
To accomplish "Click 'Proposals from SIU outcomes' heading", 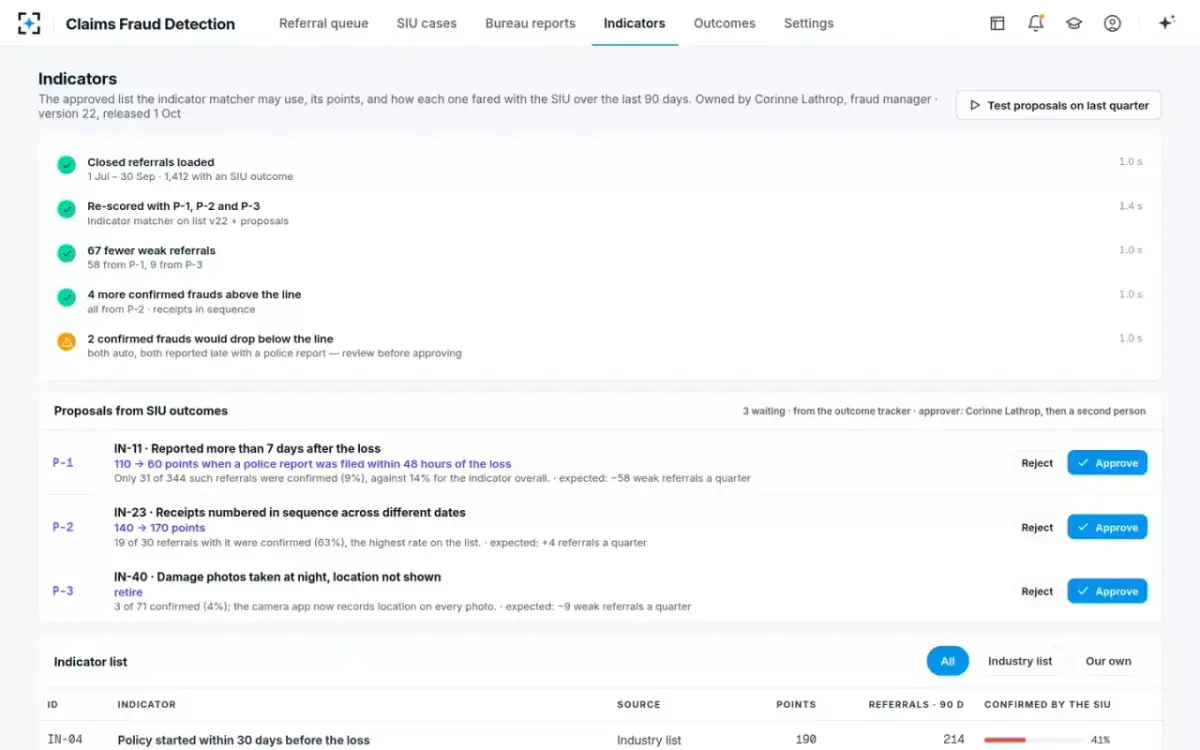I will [x=141, y=411].
